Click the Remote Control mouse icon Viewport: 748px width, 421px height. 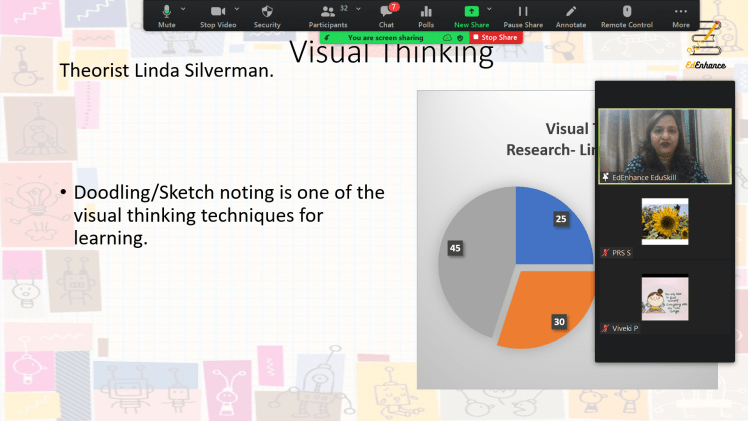click(627, 14)
